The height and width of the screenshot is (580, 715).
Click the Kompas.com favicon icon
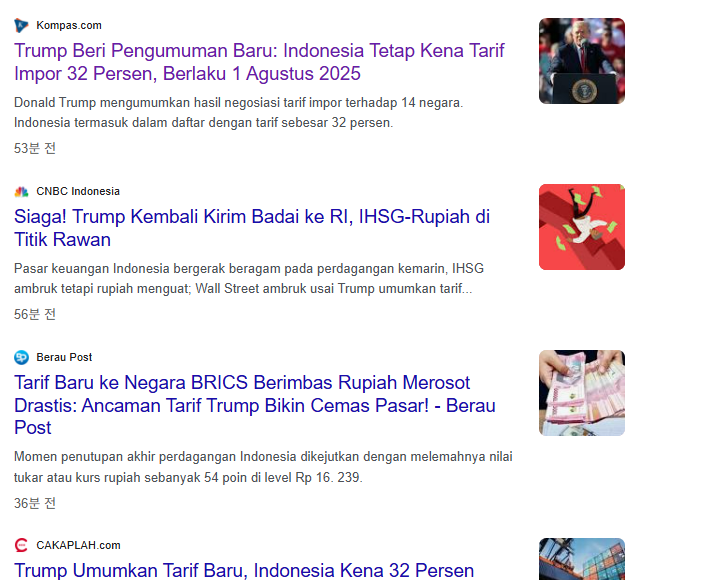coord(21,26)
